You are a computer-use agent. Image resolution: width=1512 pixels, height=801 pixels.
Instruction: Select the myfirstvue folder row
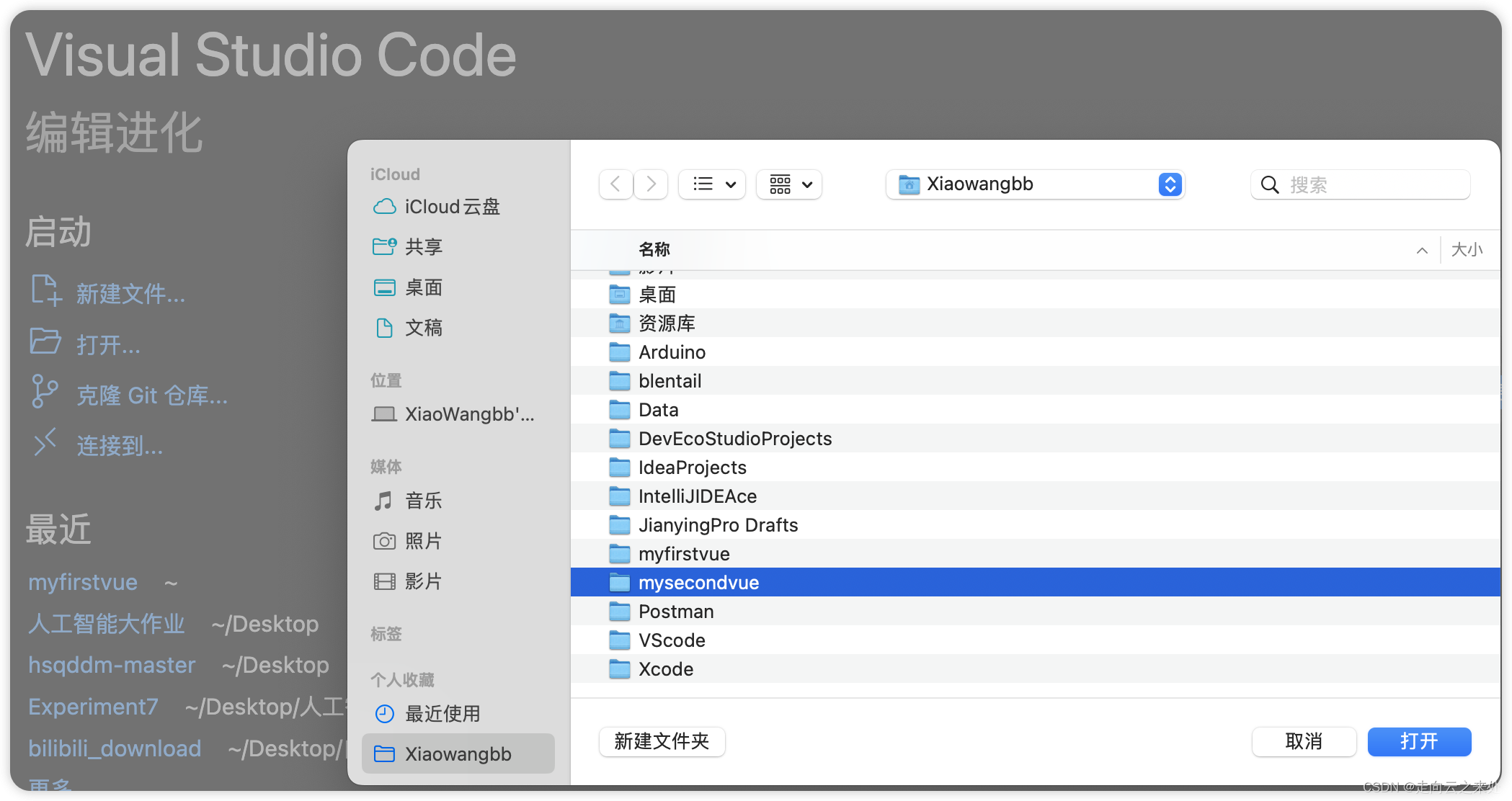pyautogui.click(x=683, y=554)
